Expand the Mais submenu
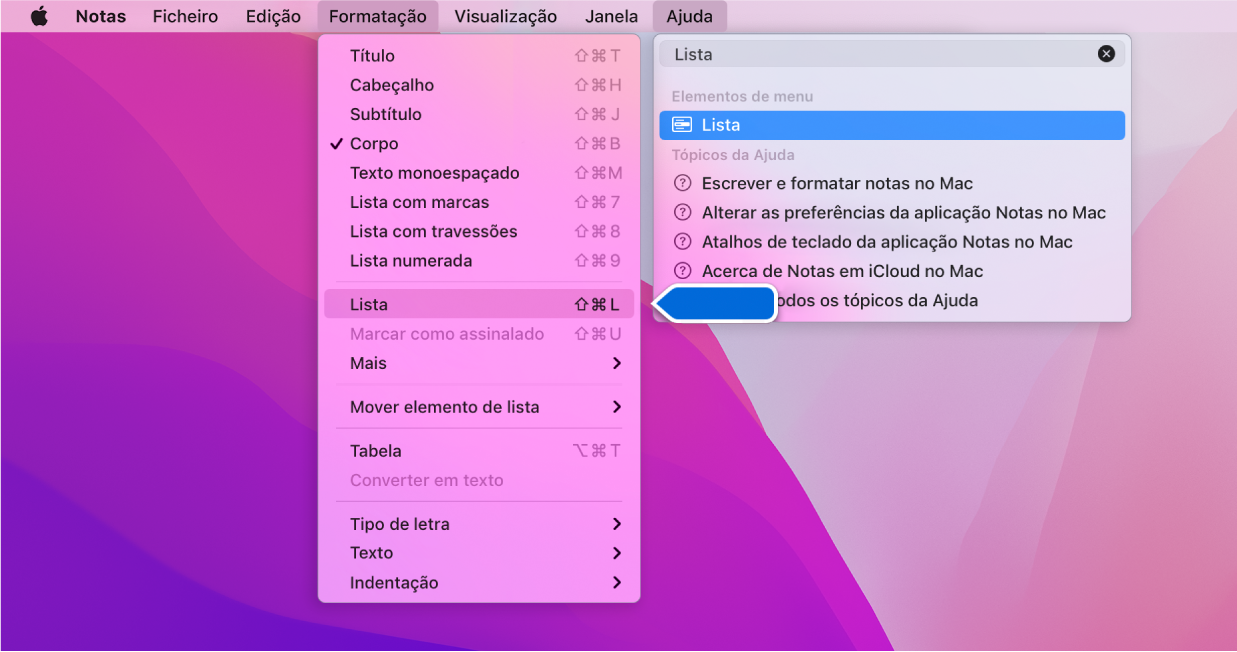This screenshot has height=652, width=1237. coord(367,363)
